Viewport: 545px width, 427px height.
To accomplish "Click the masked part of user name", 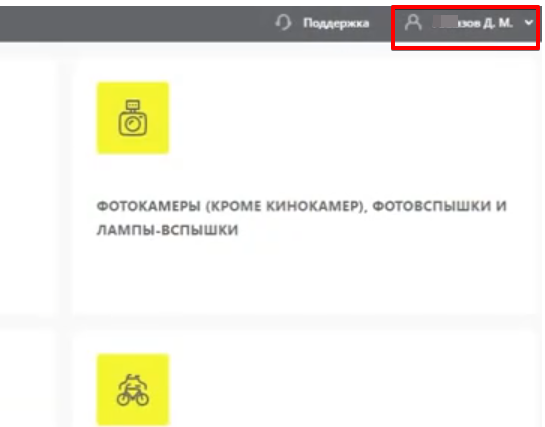I will [x=445, y=22].
